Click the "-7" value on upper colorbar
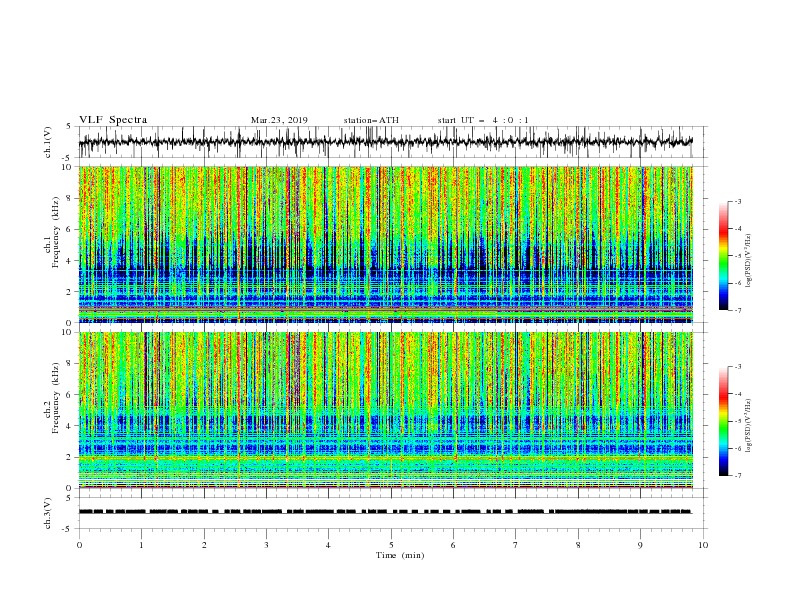This screenshot has height=612, width=792. tap(738, 310)
